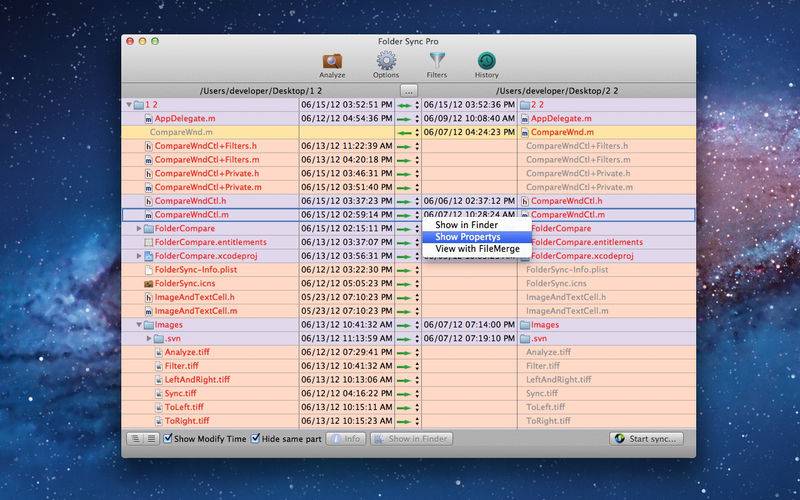This screenshot has width=800, height=500.
Task: Click the icns image icon of FolderSync.icns
Action: (x=148, y=284)
